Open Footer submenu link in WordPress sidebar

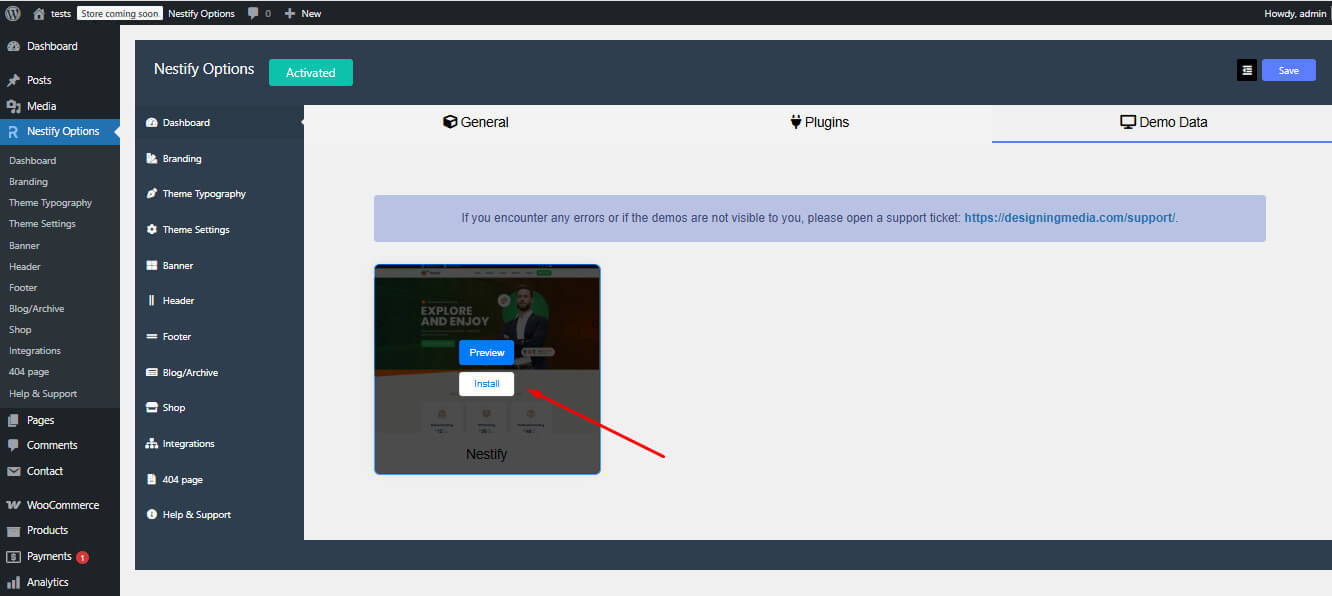[x=23, y=288]
